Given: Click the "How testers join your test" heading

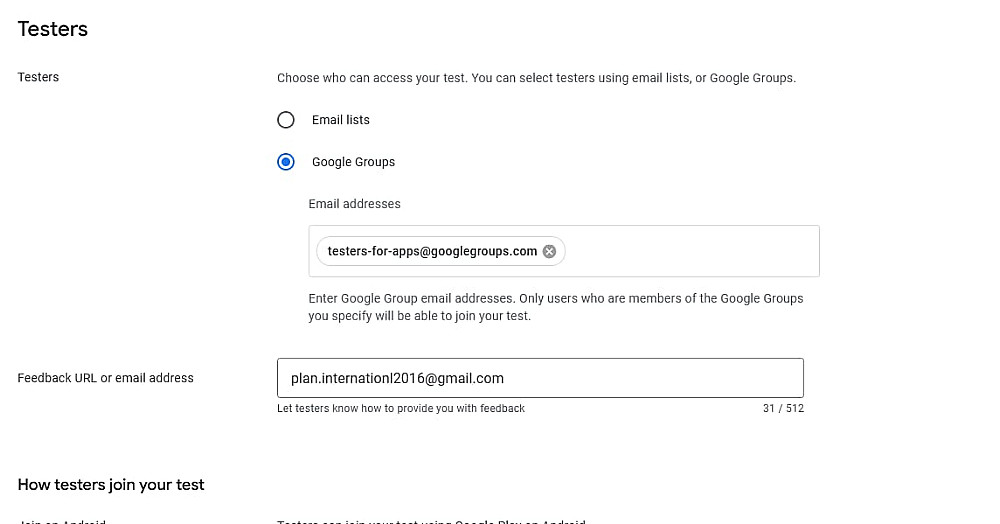Looking at the screenshot, I should click(111, 485).
